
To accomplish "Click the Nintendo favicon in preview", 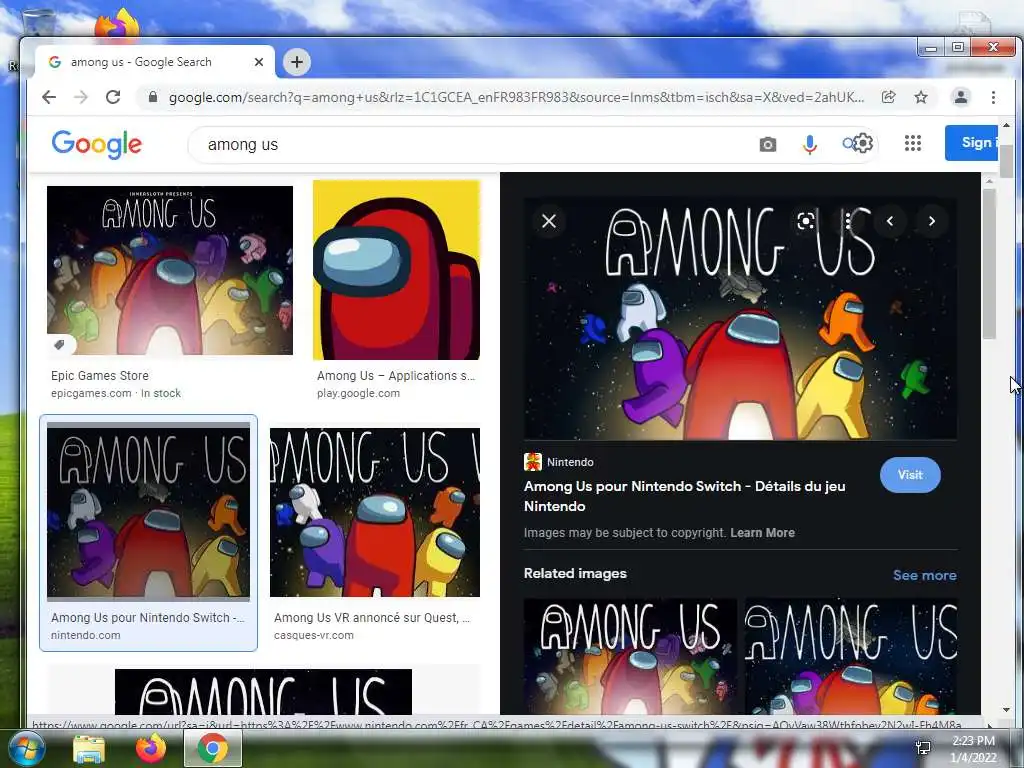I will [533, 462].
